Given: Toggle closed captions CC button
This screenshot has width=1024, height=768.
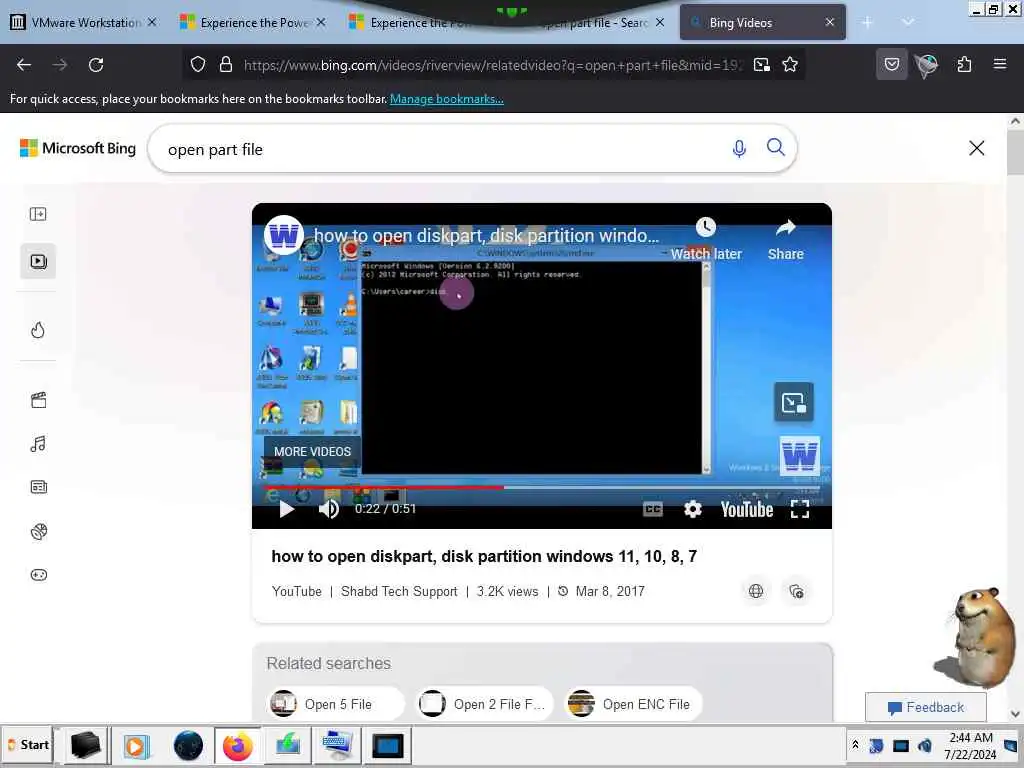Looking at the screenshot, I should 652,509.
